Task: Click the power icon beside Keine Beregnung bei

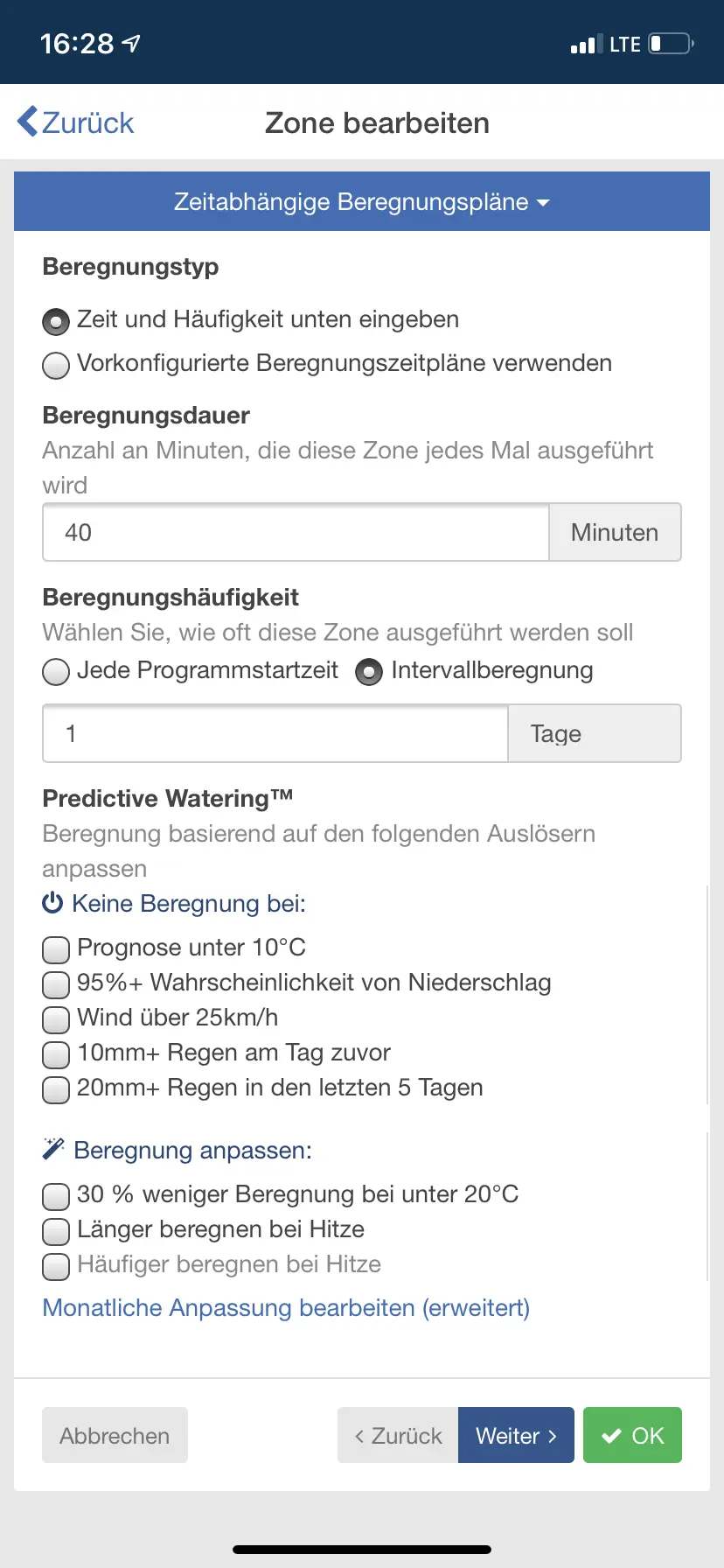Action: pos(52,903)
